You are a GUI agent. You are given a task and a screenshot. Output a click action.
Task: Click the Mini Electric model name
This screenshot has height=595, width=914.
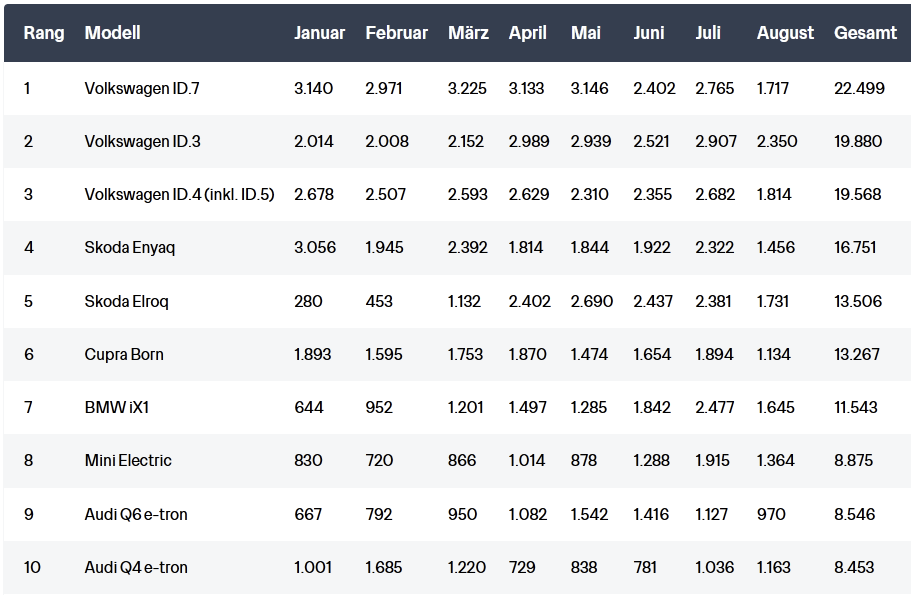(128, 460)
